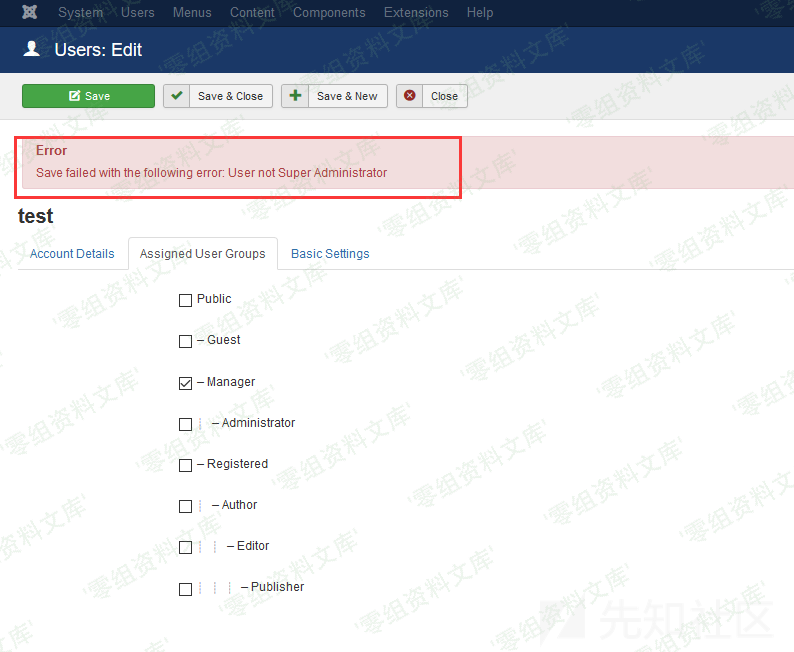Select the Publisher group checkbox

click(x=185, y=589)
